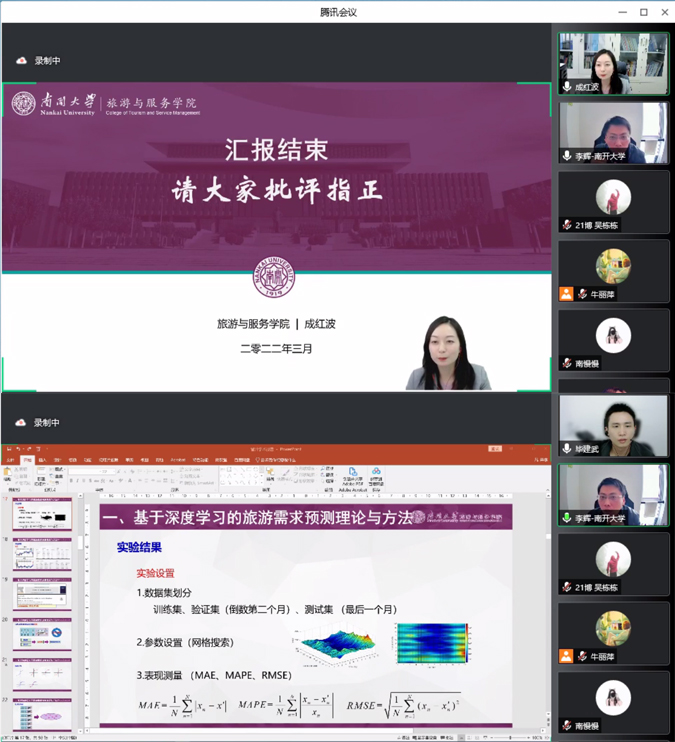675x742 pixels.
Task: Click the cloud recording icon in top panel
Action: [21, 61]
